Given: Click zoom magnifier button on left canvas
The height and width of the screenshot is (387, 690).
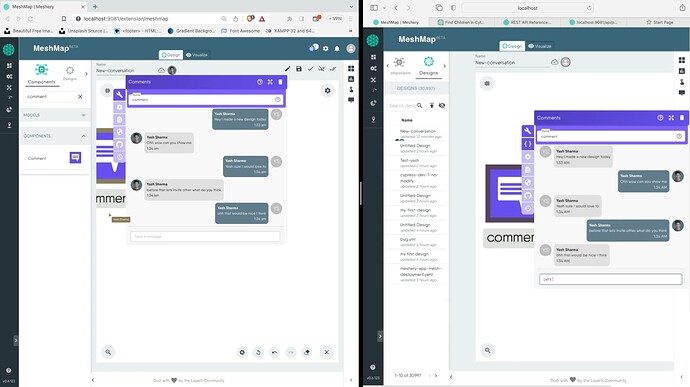Looking at the screenshot, I should pos(108,352).
